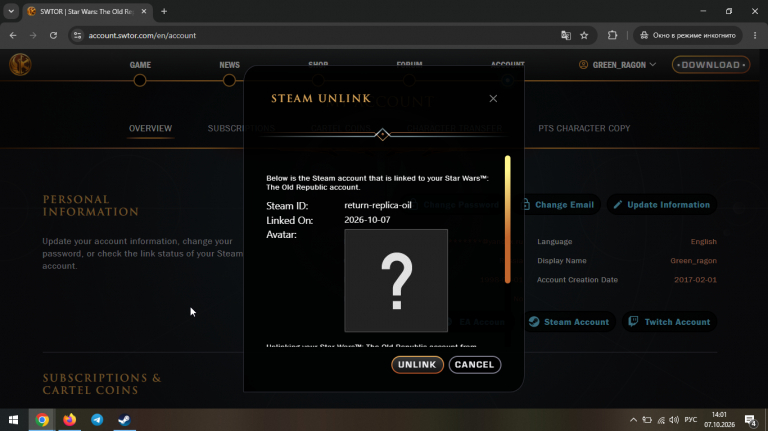Switch to the PTS CHARACTER COPY tab
Image resolution: width=768 pixels, height=431 pixels.
[584, 128]
